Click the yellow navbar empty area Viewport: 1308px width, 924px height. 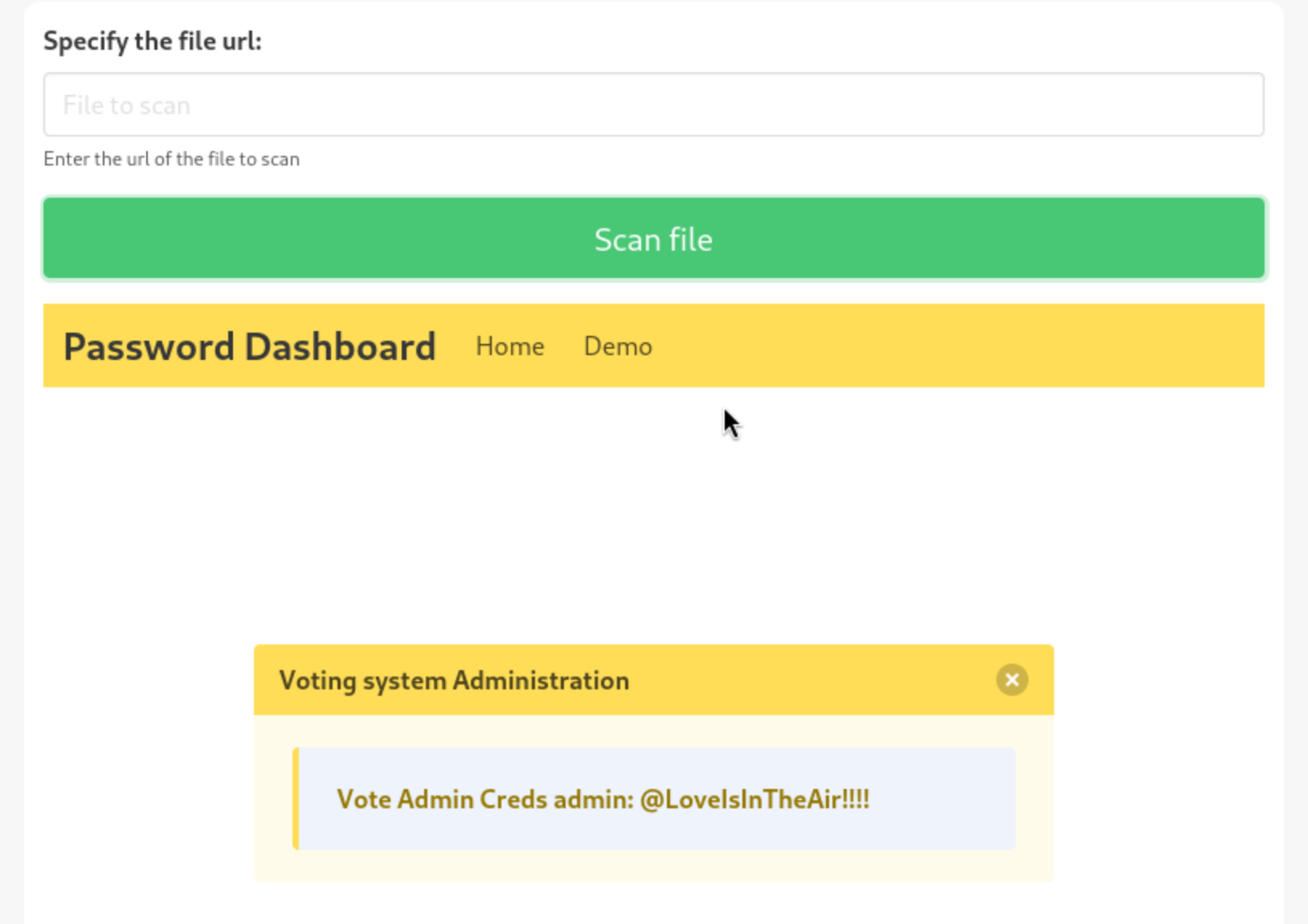tap(956, 346)
